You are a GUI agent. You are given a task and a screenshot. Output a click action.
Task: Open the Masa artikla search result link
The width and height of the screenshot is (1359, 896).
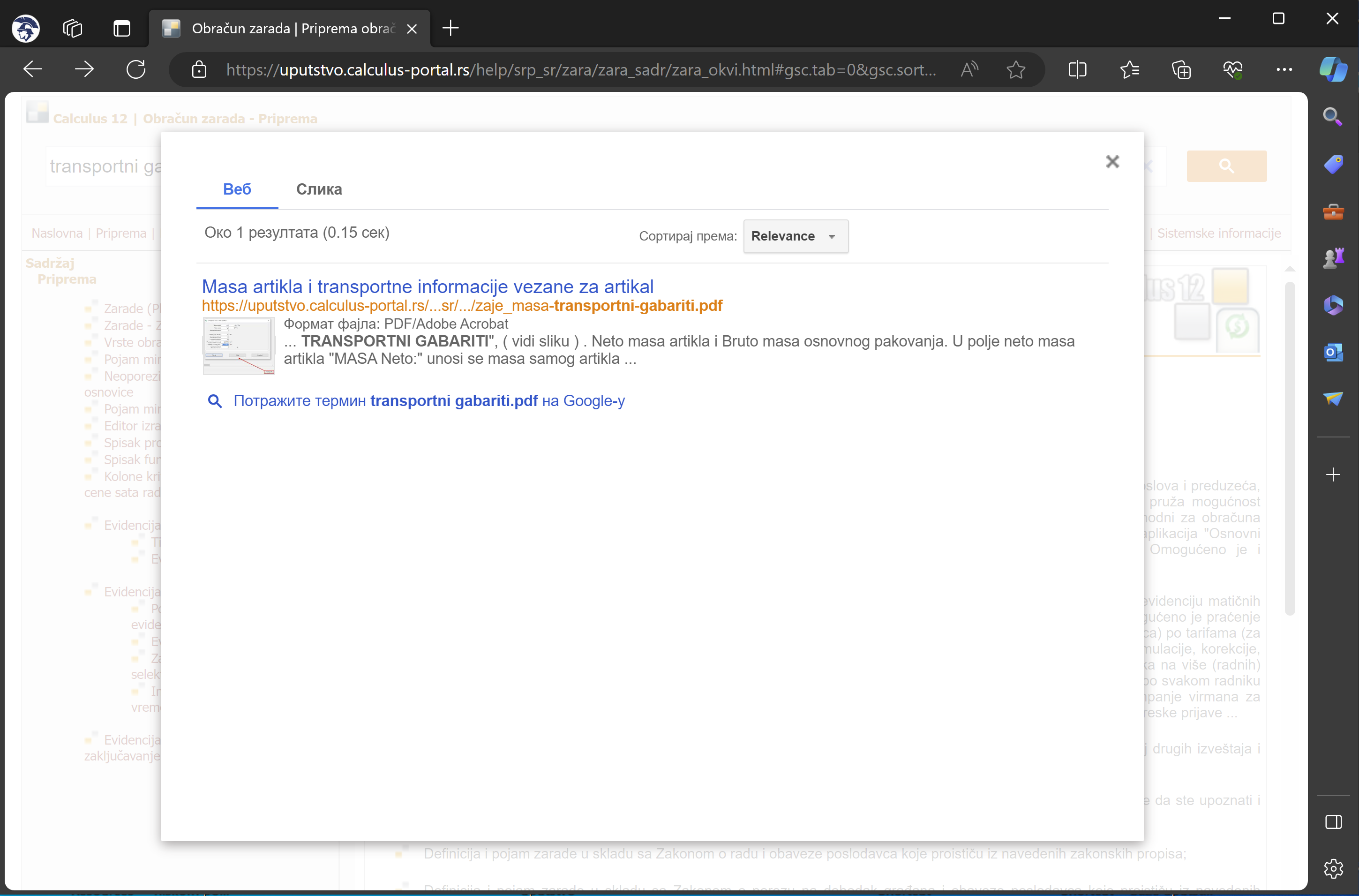(x=427, y=286)
